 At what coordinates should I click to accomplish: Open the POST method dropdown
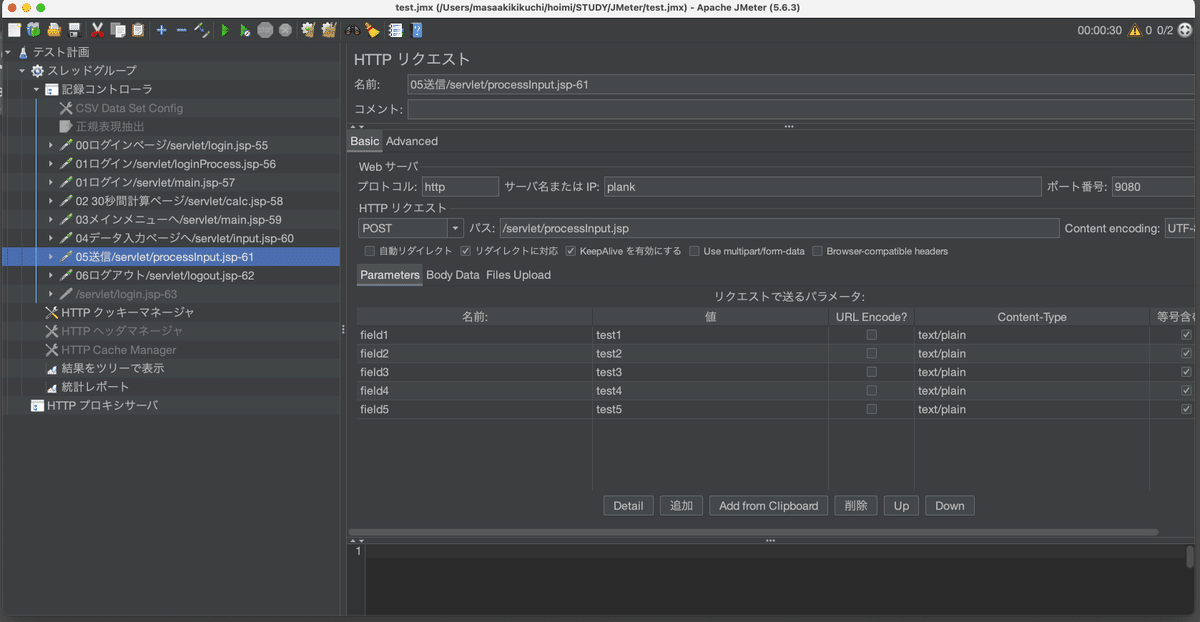click(455, 228)
